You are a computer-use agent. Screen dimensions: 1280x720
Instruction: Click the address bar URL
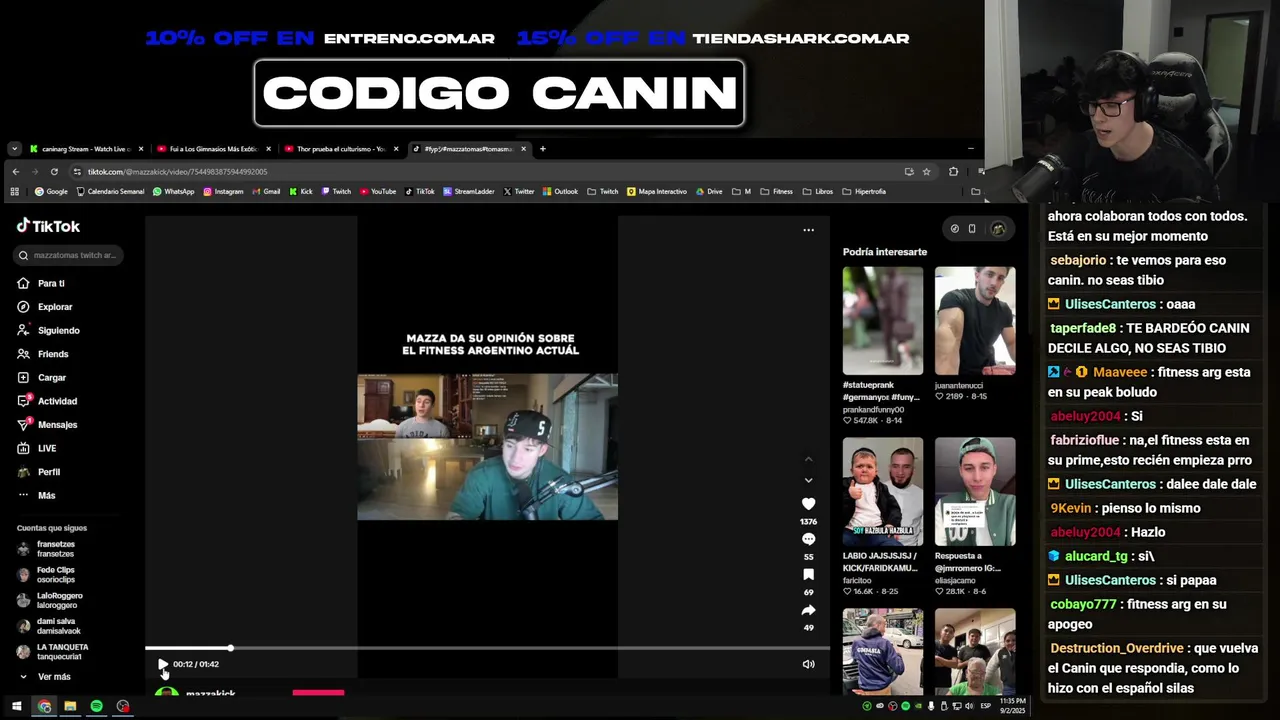(177, 172)
